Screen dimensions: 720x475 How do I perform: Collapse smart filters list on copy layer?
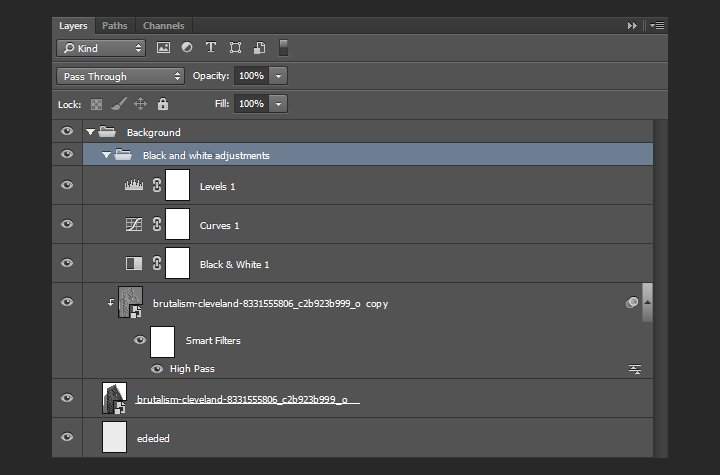pos(647,302)
